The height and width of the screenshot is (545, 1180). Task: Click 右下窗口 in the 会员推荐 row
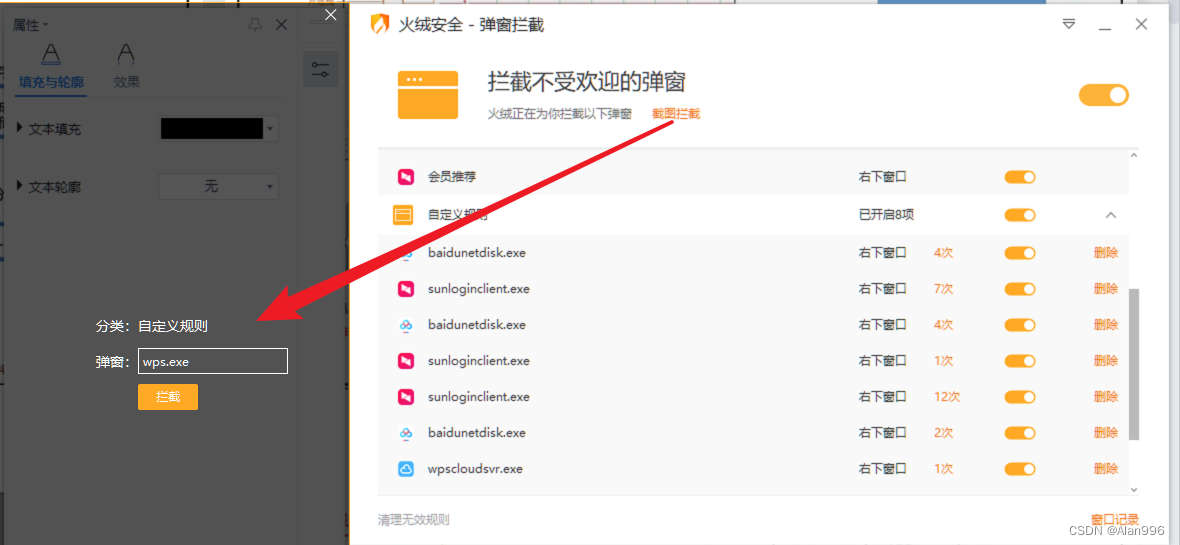[882, 177]
